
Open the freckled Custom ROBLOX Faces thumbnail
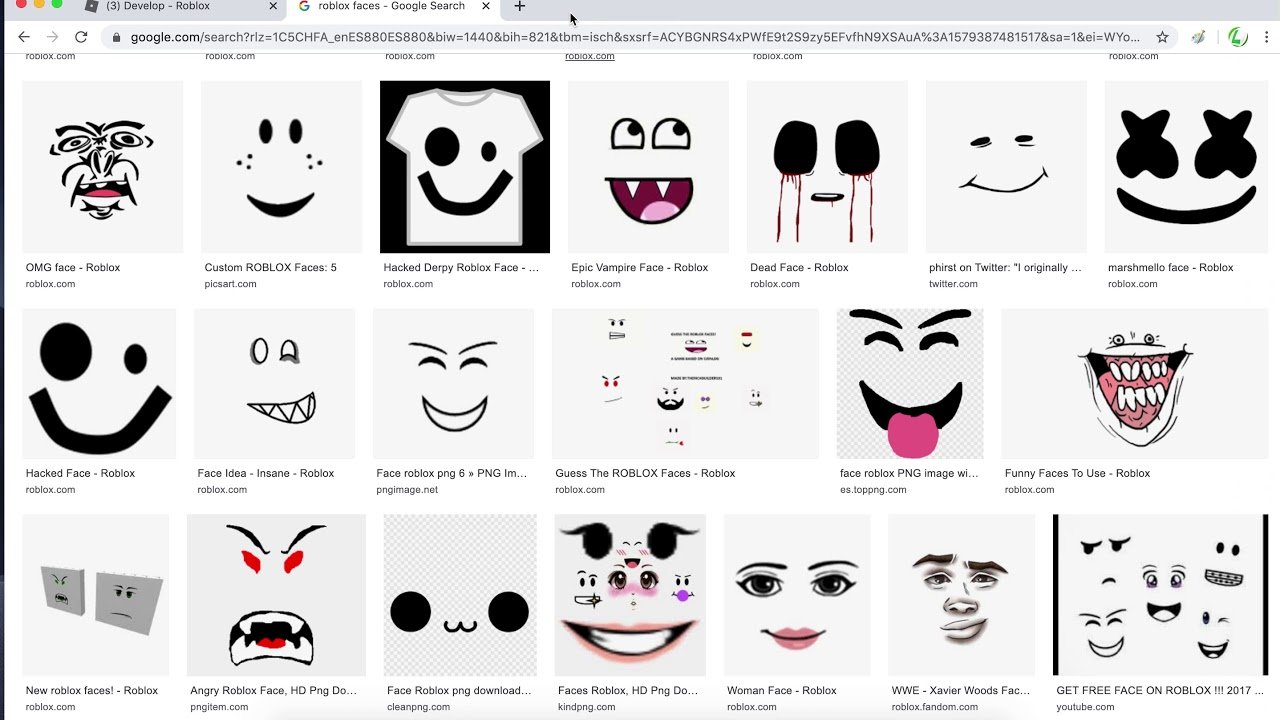(x=281, y=167)
